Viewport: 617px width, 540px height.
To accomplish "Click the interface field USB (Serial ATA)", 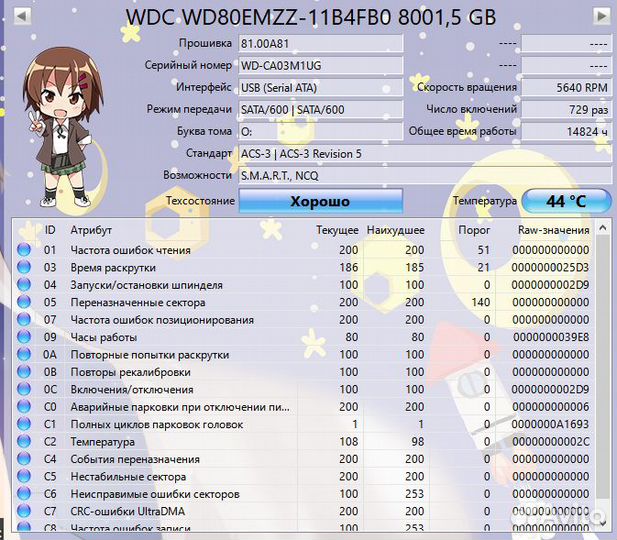I will click(321, 87).
